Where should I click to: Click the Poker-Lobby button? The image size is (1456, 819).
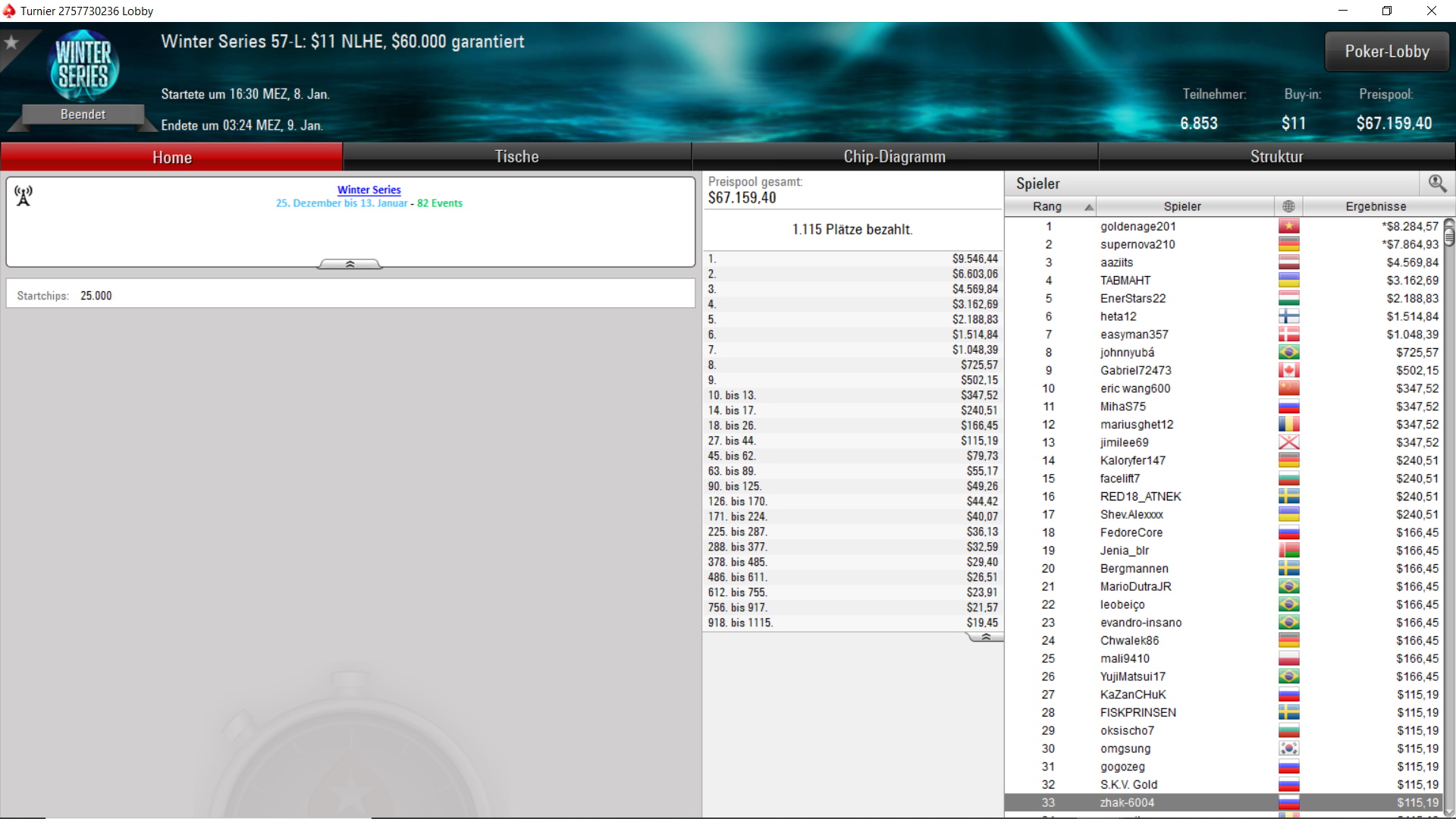pyautogui.click(x=1386, y=52)
